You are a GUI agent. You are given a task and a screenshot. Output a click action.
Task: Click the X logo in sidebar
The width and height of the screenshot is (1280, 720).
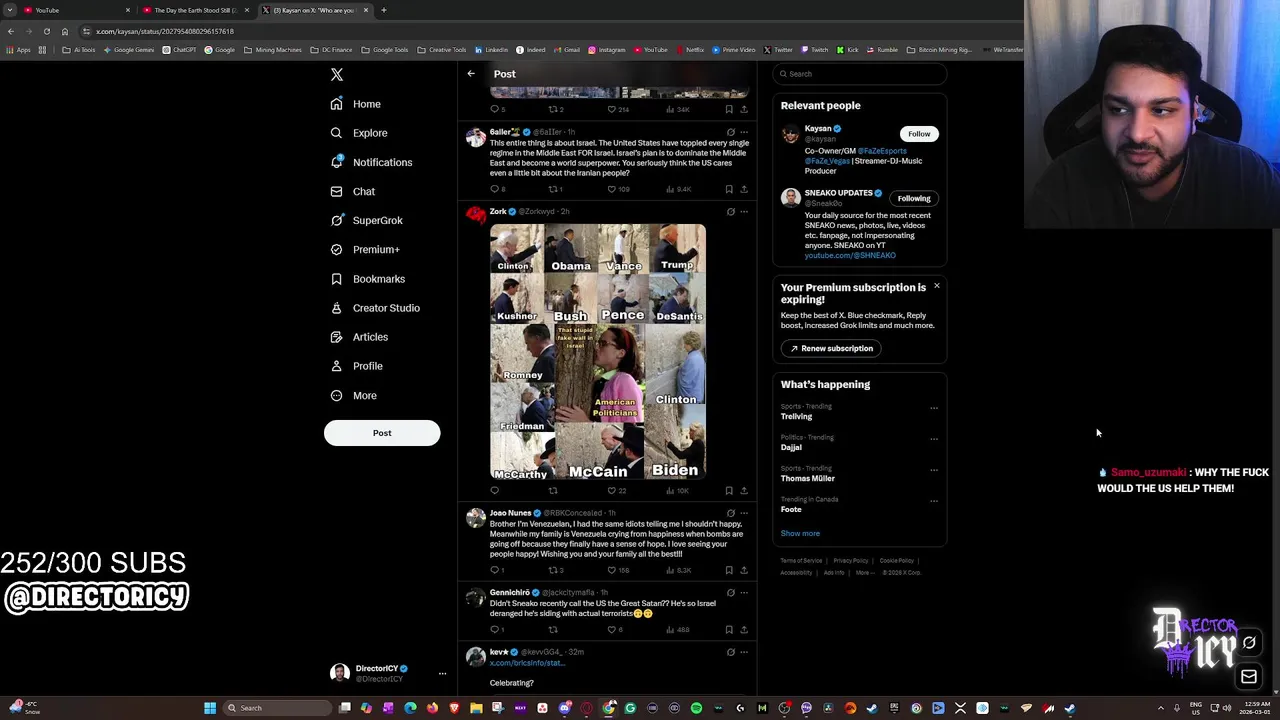337,75
